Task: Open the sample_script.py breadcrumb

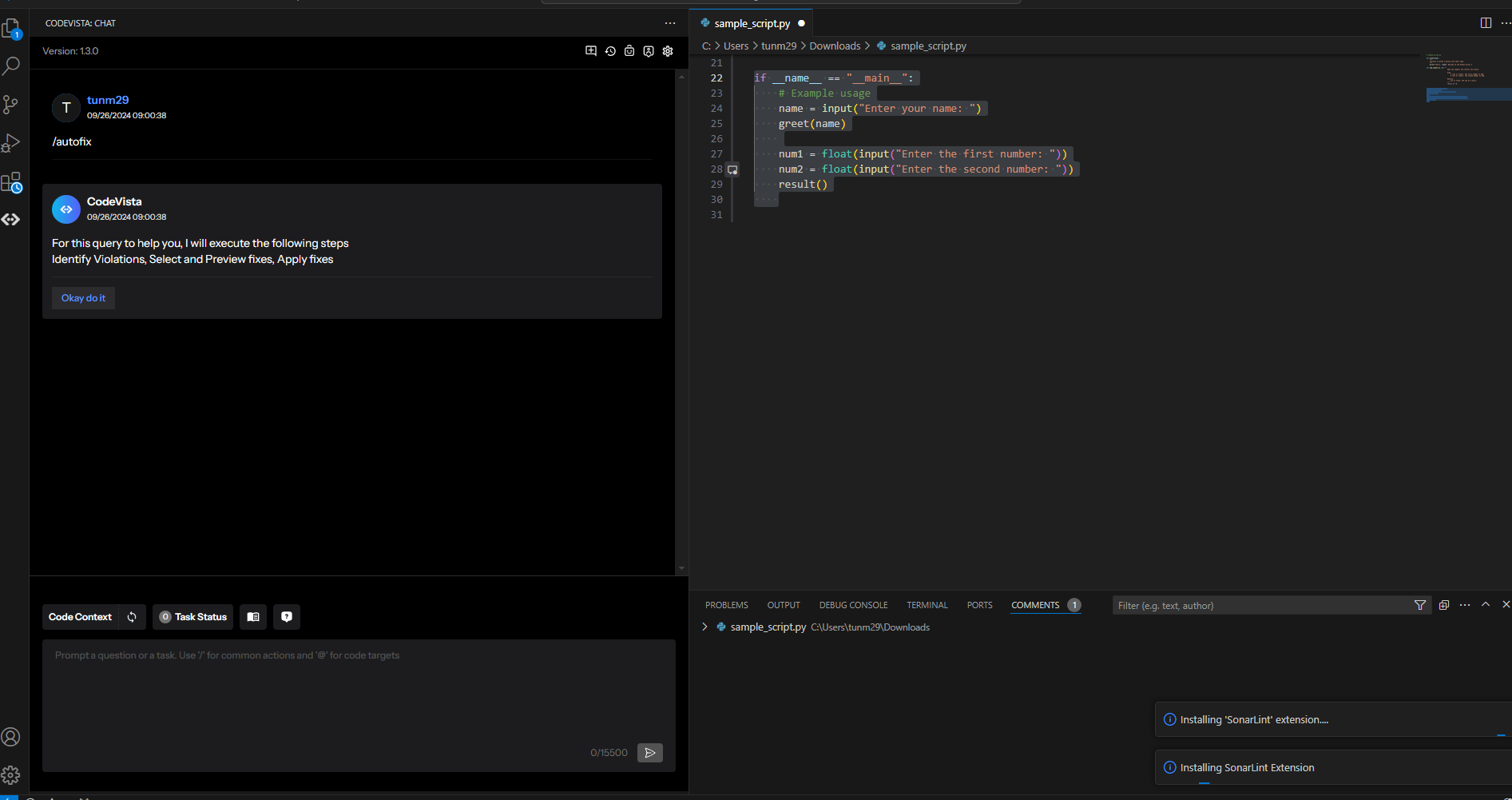Action: (x=928, y=46)
